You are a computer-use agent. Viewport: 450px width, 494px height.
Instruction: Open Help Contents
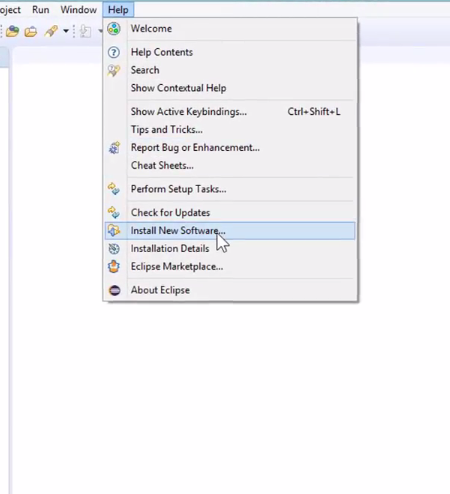230,52
